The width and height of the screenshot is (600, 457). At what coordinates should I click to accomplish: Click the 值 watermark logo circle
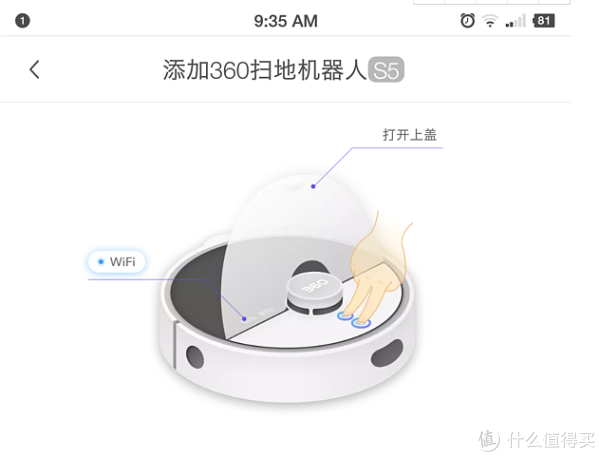click(488, 440)
